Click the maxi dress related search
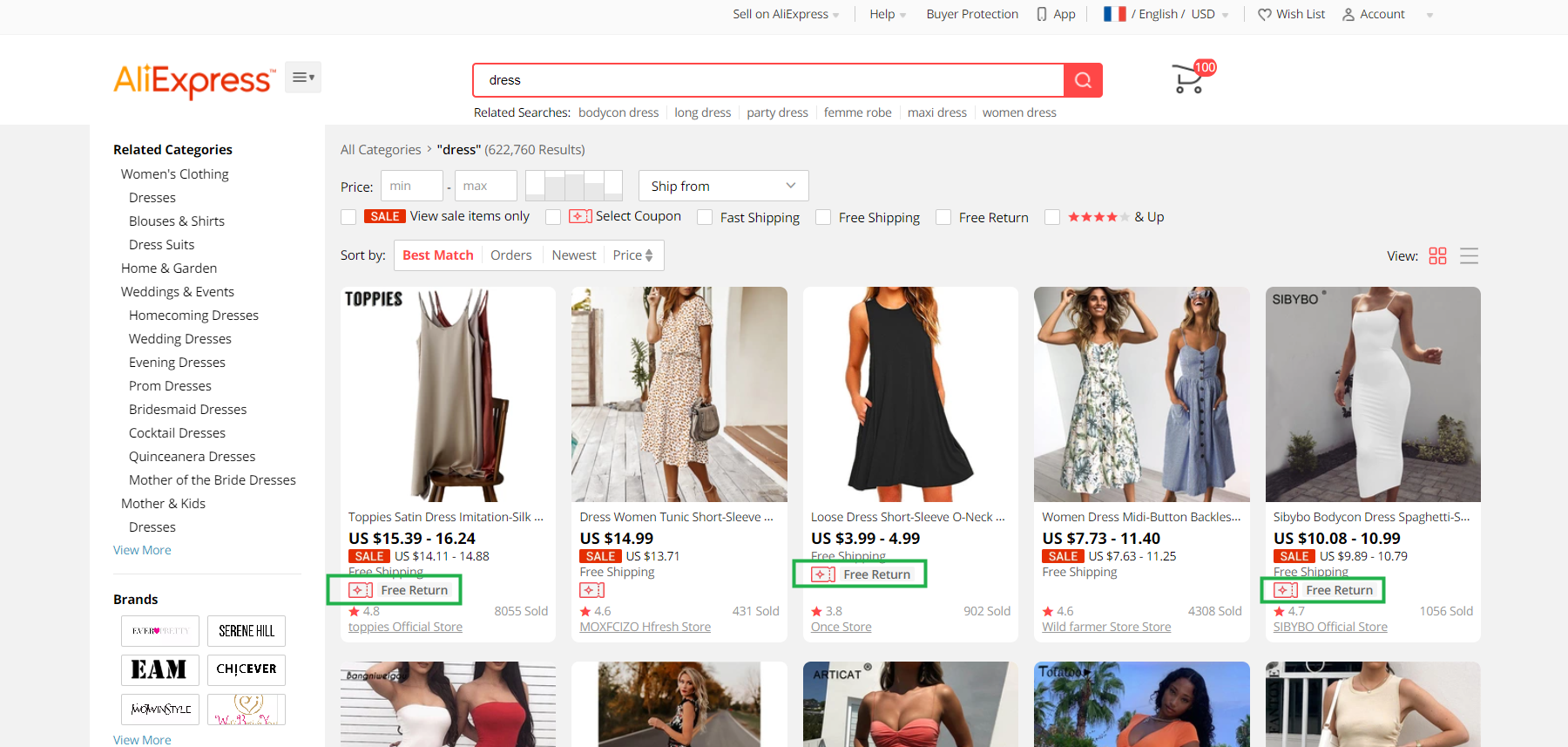 tap(937, 112)
